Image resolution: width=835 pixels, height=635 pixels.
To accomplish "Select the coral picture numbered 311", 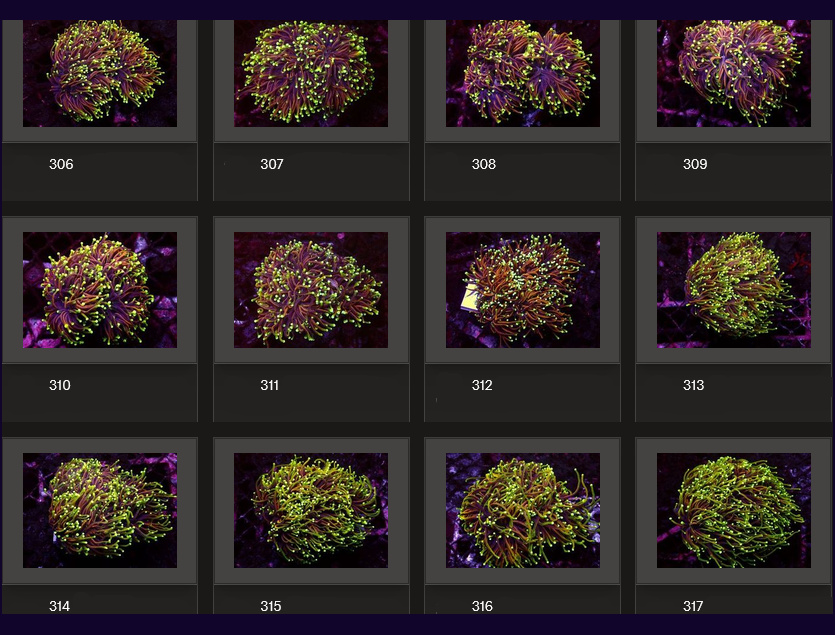I will pyautogui.click(x=311, y=290).
